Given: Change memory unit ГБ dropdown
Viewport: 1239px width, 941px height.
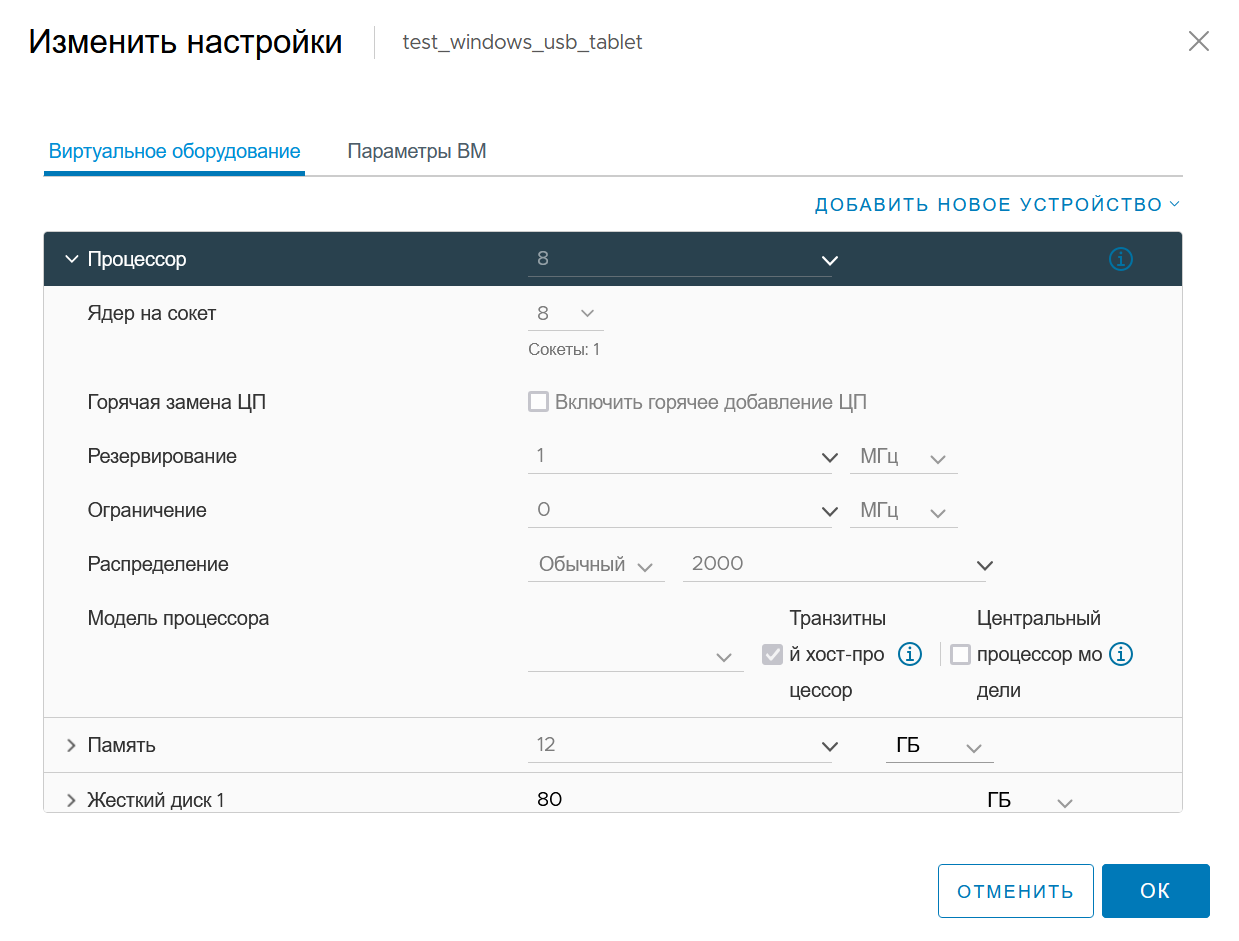Looking at the screenshot, I should (x=940, y=746).
